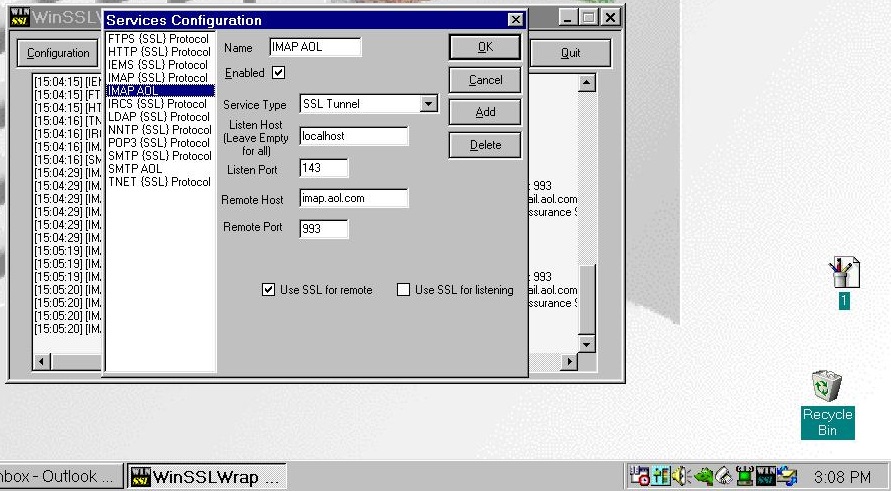This screenshot has height=491, width=891.
Task: Select IRCS {SSL} Protocol in list
Action: 160,104
